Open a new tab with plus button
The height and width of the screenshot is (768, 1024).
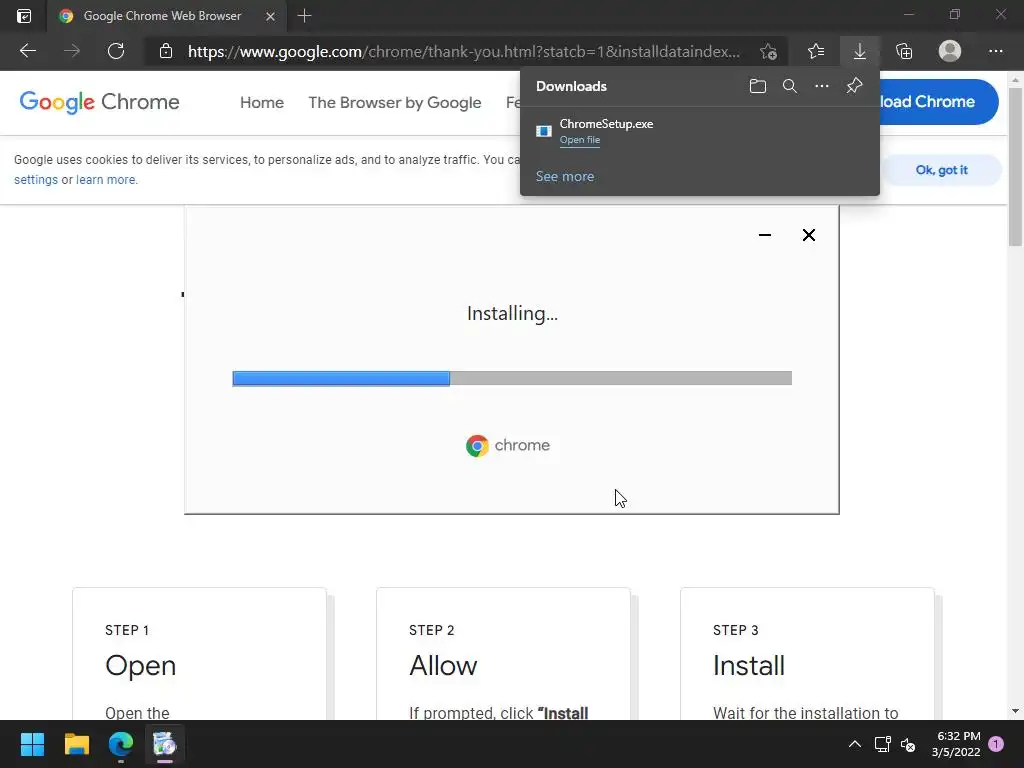pyautogui.click(x=304, y=16)
